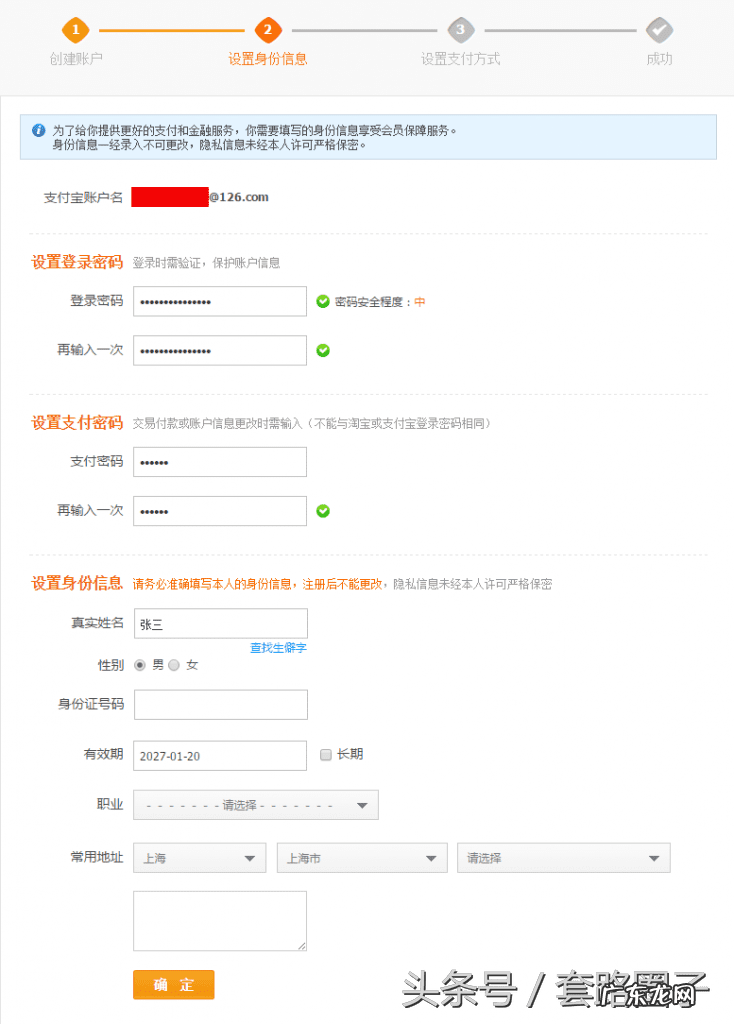Click the 查找生僻字 link

point(277,647)
